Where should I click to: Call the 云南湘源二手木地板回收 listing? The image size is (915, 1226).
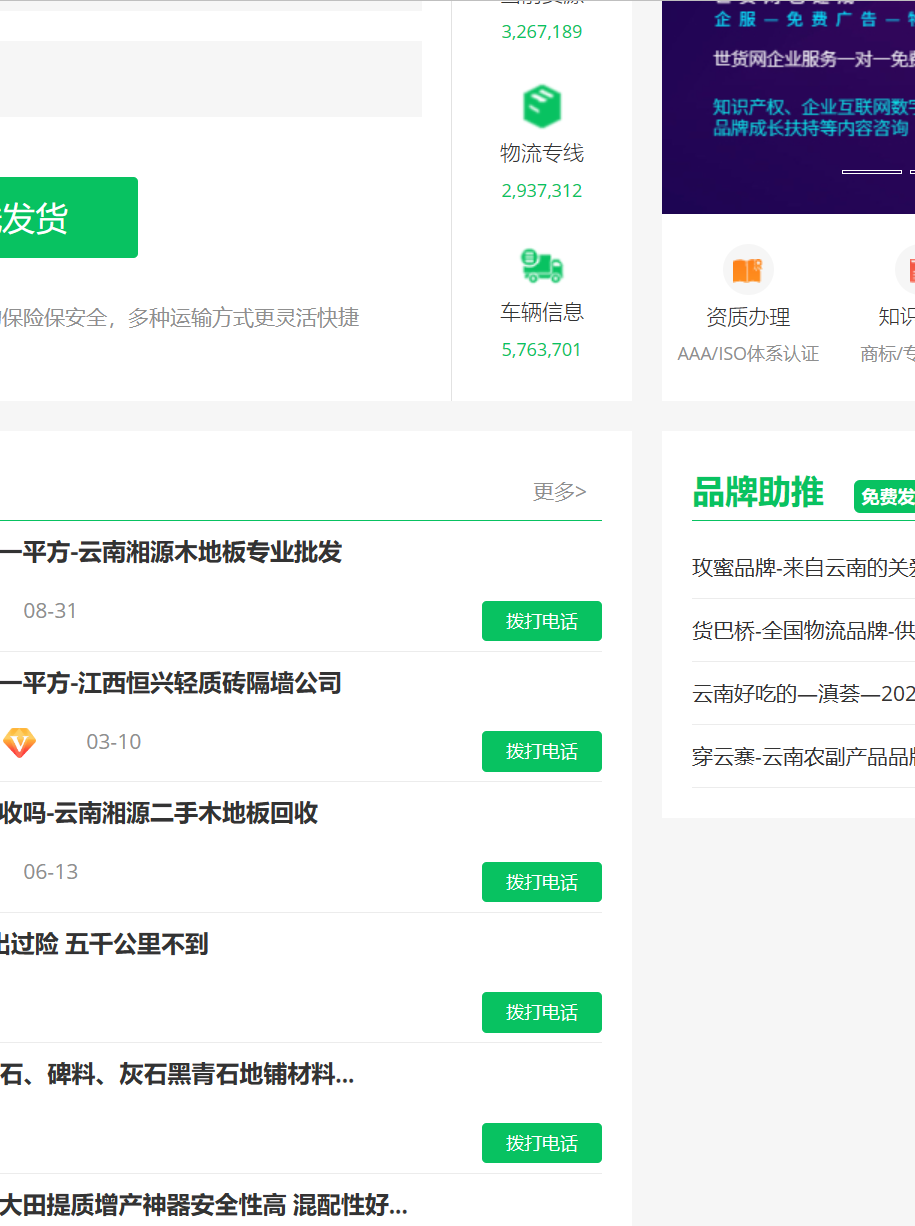[541, 882]
